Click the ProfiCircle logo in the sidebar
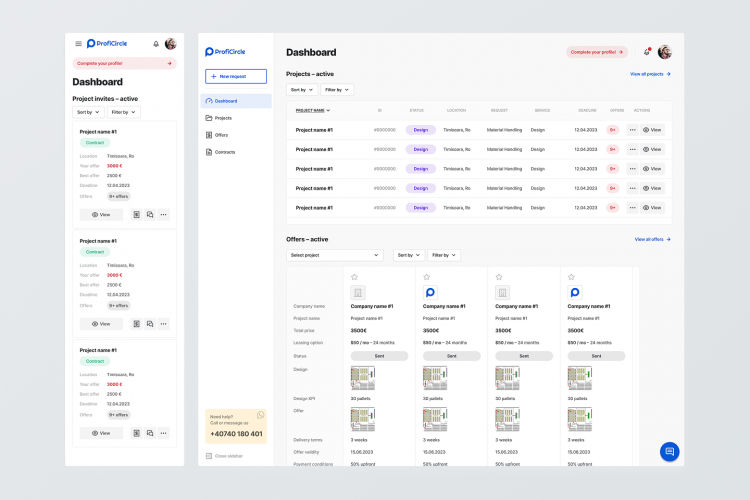 click(x=225, y=52)
